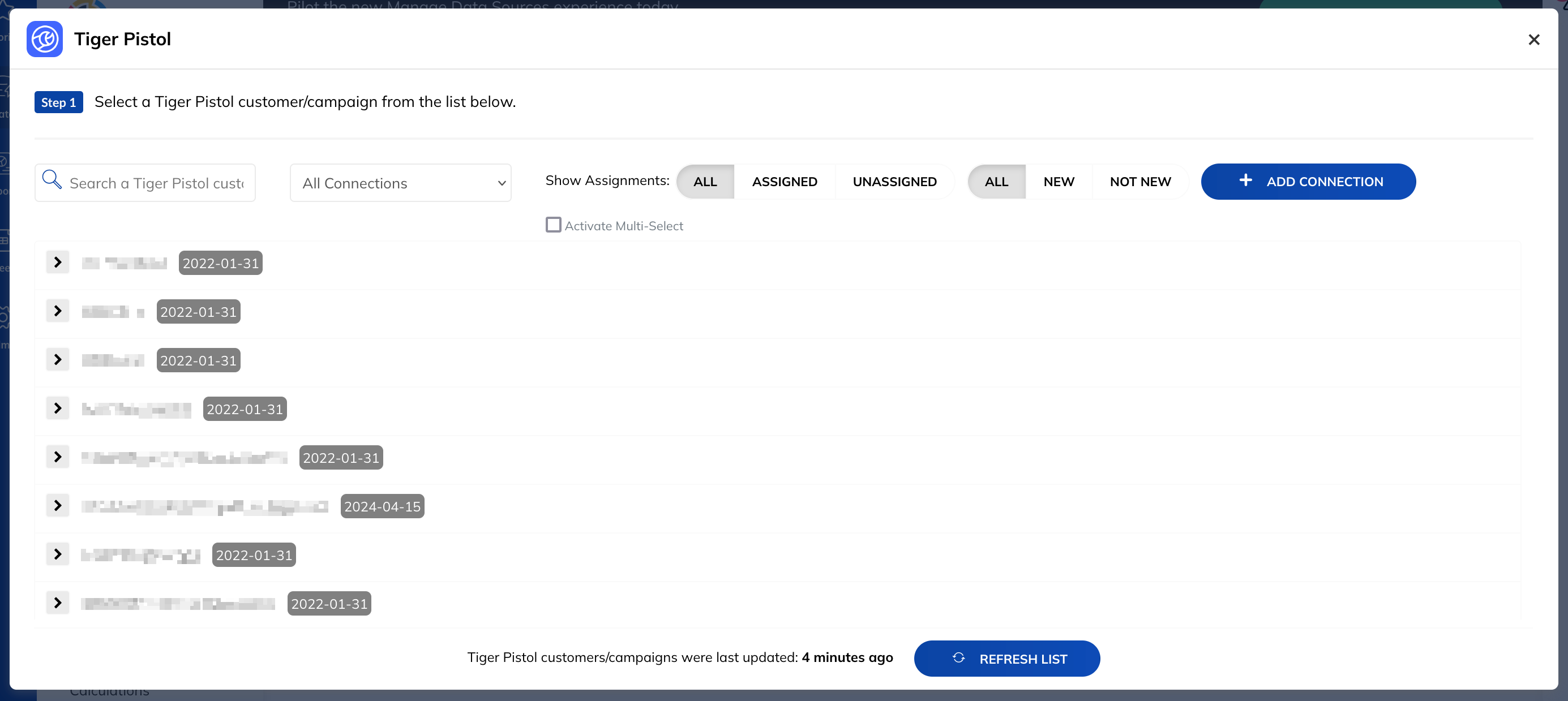The height and width of the screenshot is (701, 1568).
Task: Filter to NEW items only
Action: (1059, 182)
